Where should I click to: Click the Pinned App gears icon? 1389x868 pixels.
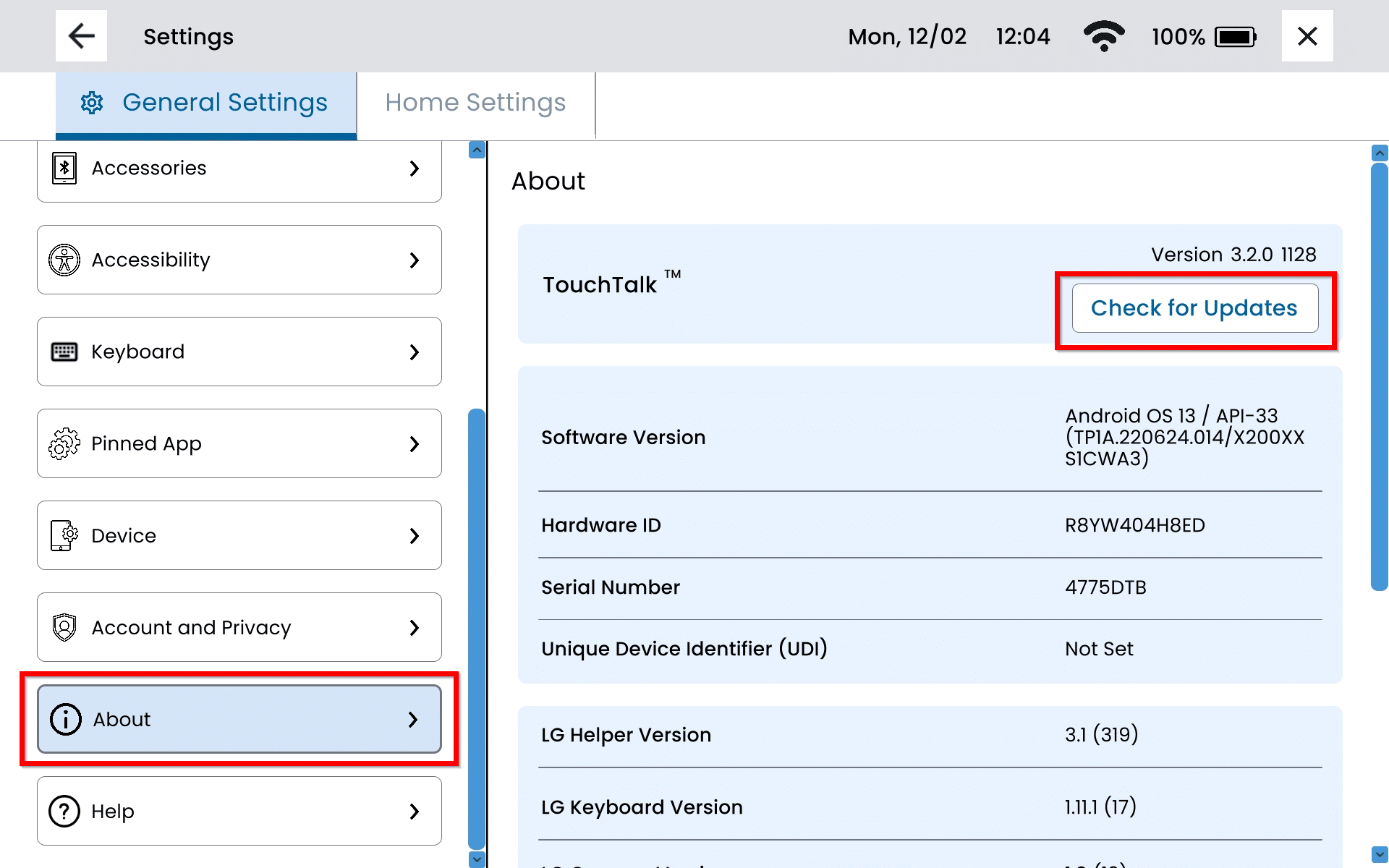click(x=64, y=443)
